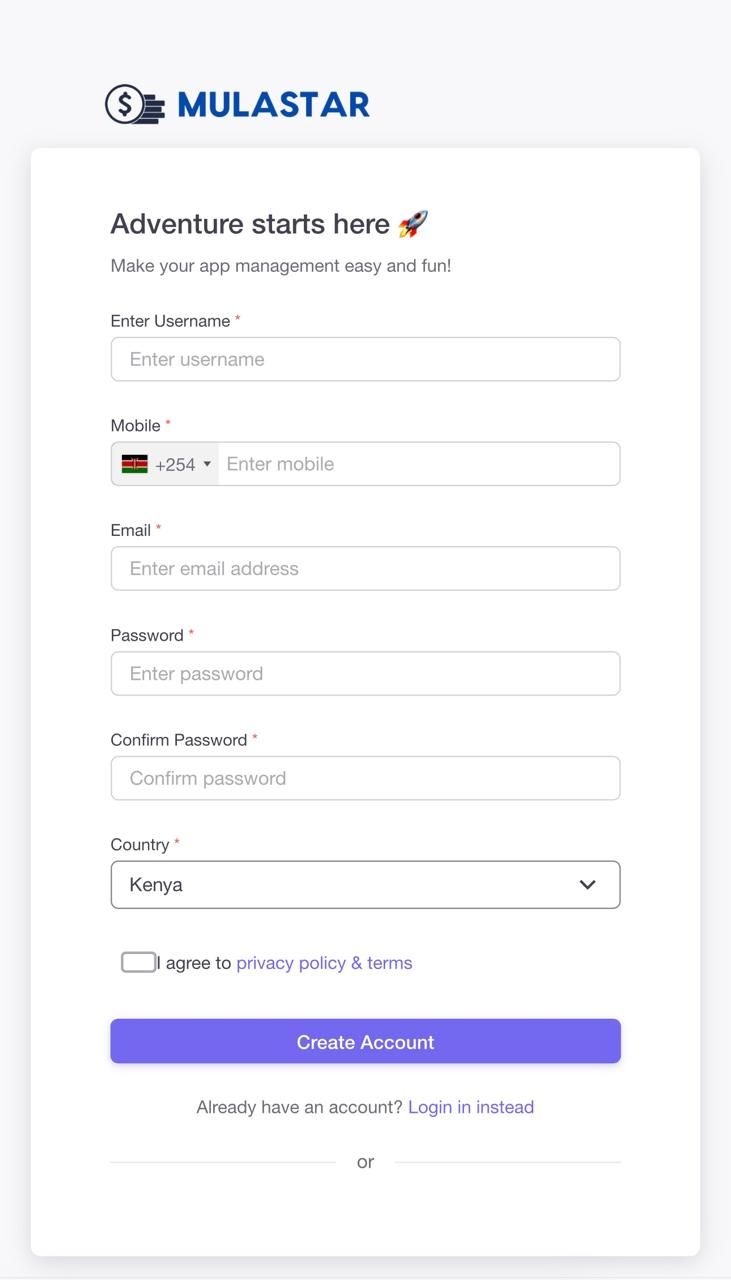Open the country code dropdown showing +254

click(x=165, y=463)
